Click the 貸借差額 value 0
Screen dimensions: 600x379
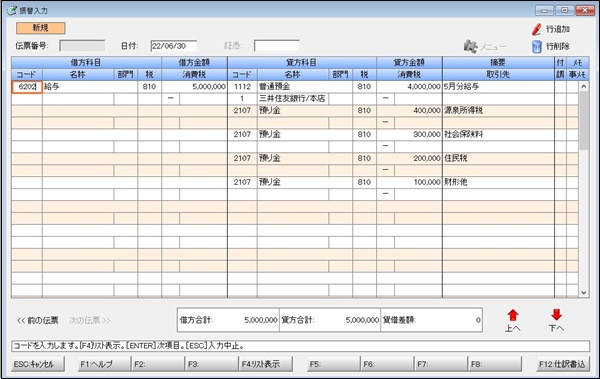click(x=478, y=320)
